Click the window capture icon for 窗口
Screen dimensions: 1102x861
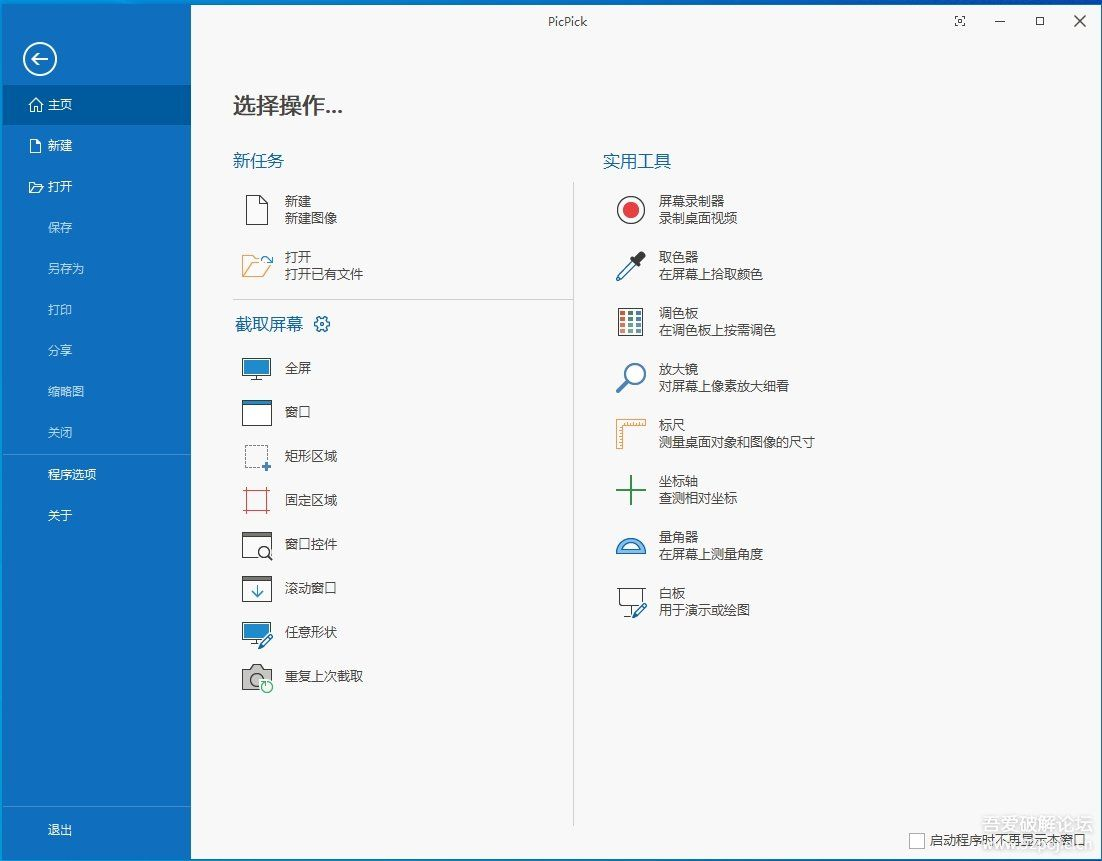click(257, 413)
